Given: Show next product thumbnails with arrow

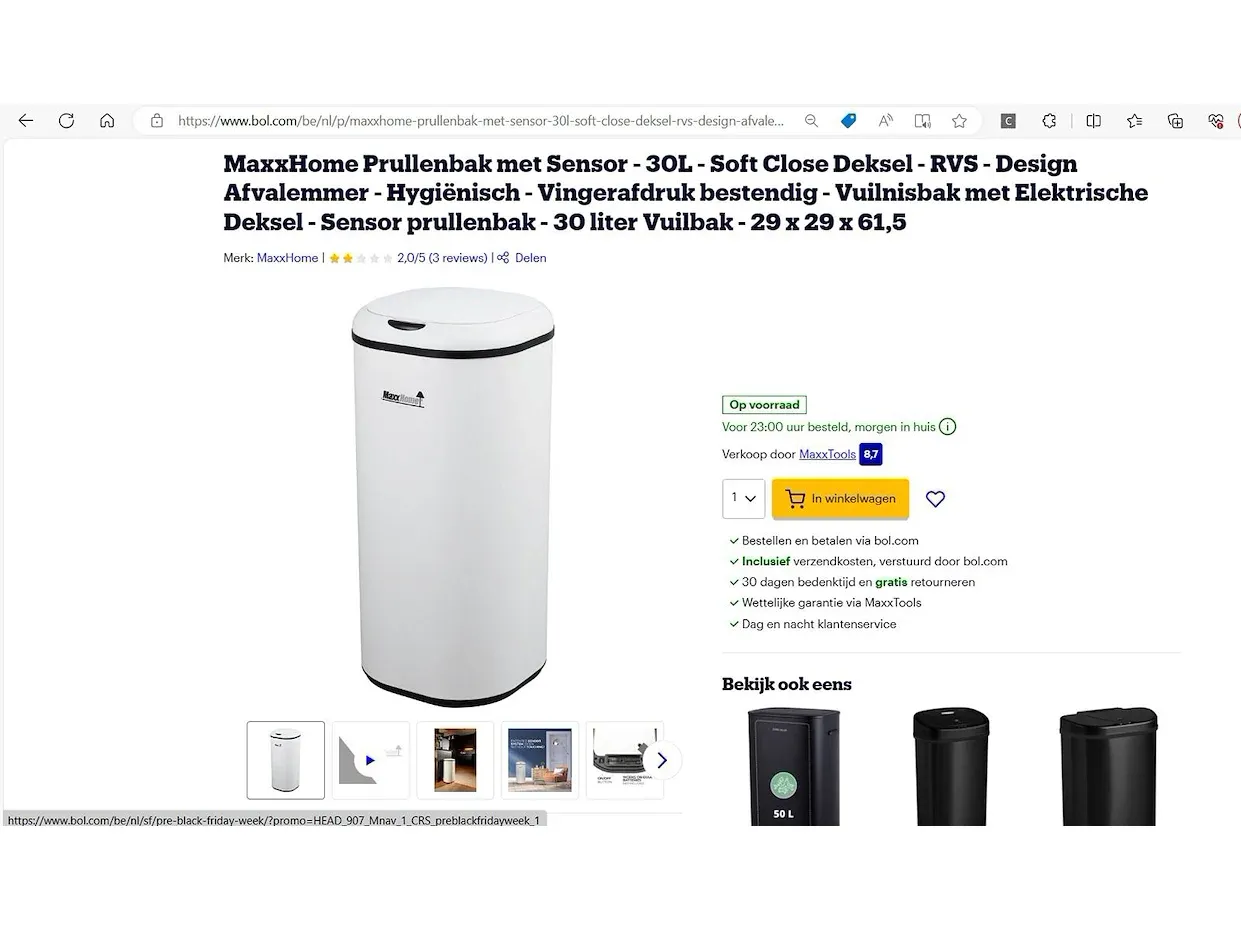Looking at the screenshot, I should click(661, 761).
